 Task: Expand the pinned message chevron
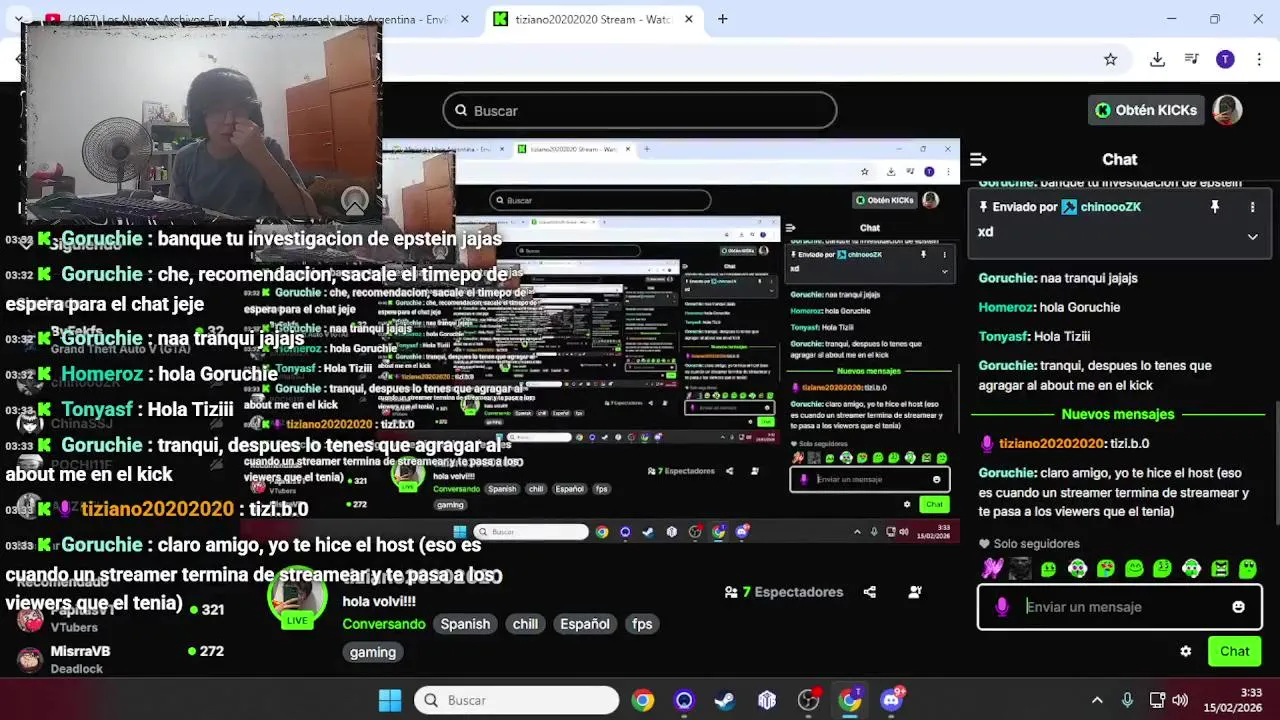(1252, 237)
